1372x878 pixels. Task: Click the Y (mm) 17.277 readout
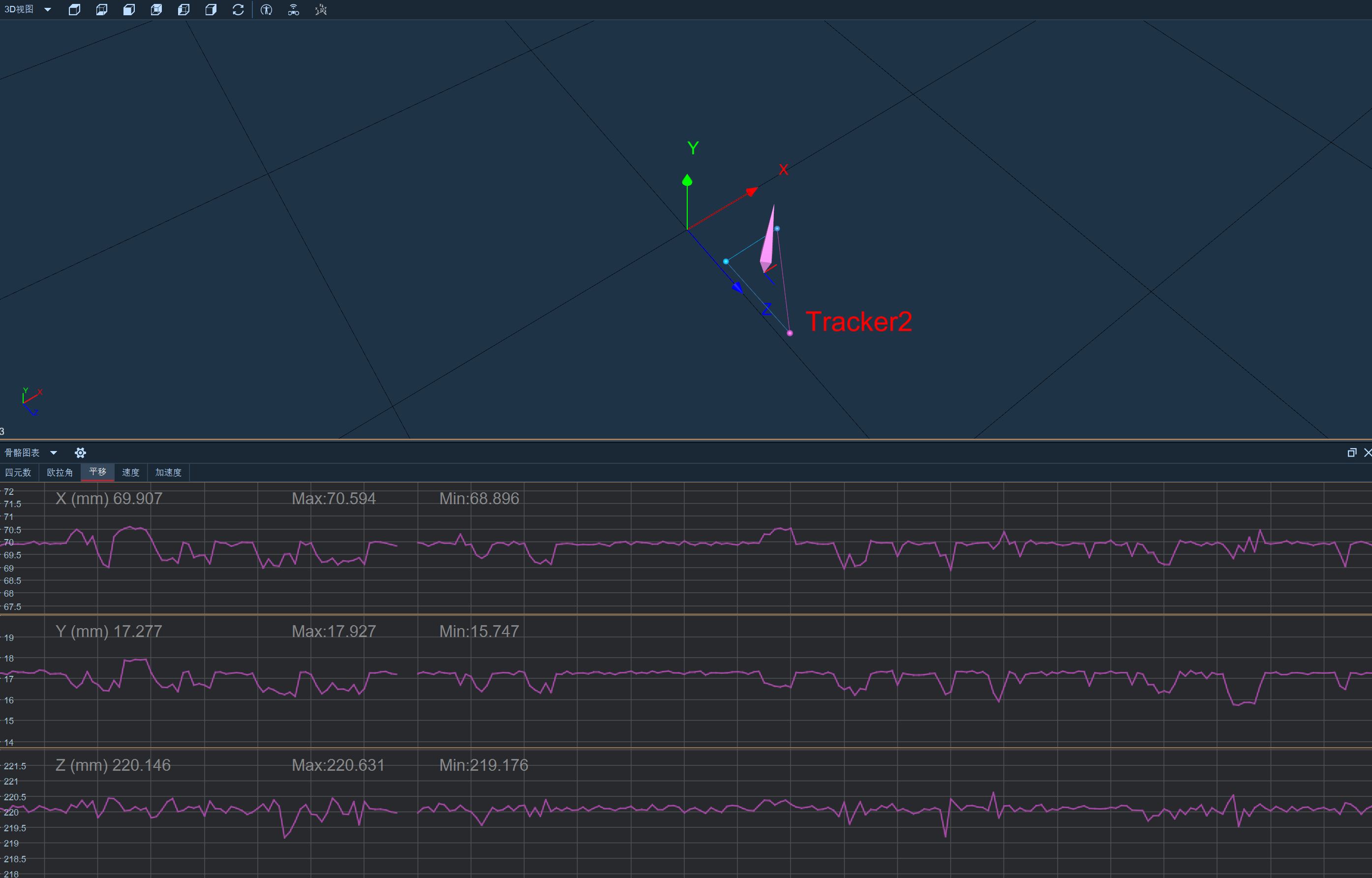pyautogui.click(x=109, y=631)
